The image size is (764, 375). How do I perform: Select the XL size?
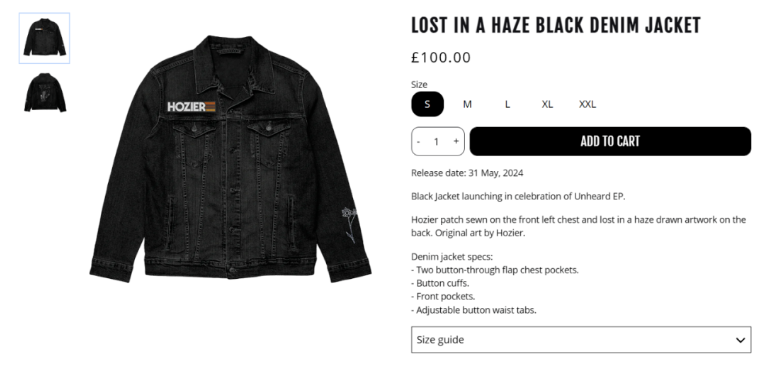(547, 104)
